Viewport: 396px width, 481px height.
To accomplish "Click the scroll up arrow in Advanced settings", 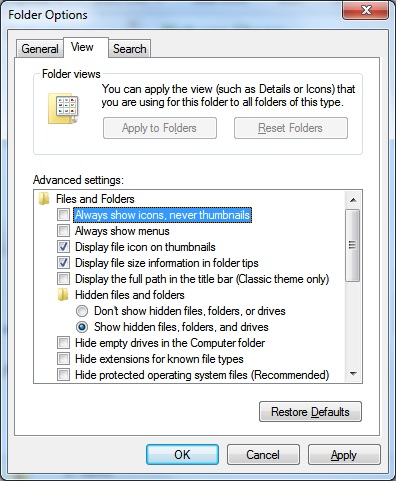I will tap(353, 200).
